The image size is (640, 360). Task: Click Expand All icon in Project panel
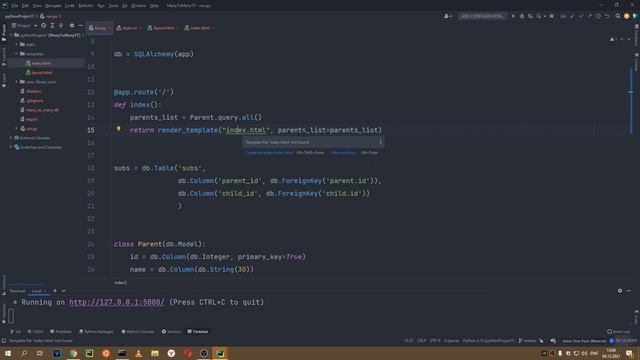click(52, 25)
